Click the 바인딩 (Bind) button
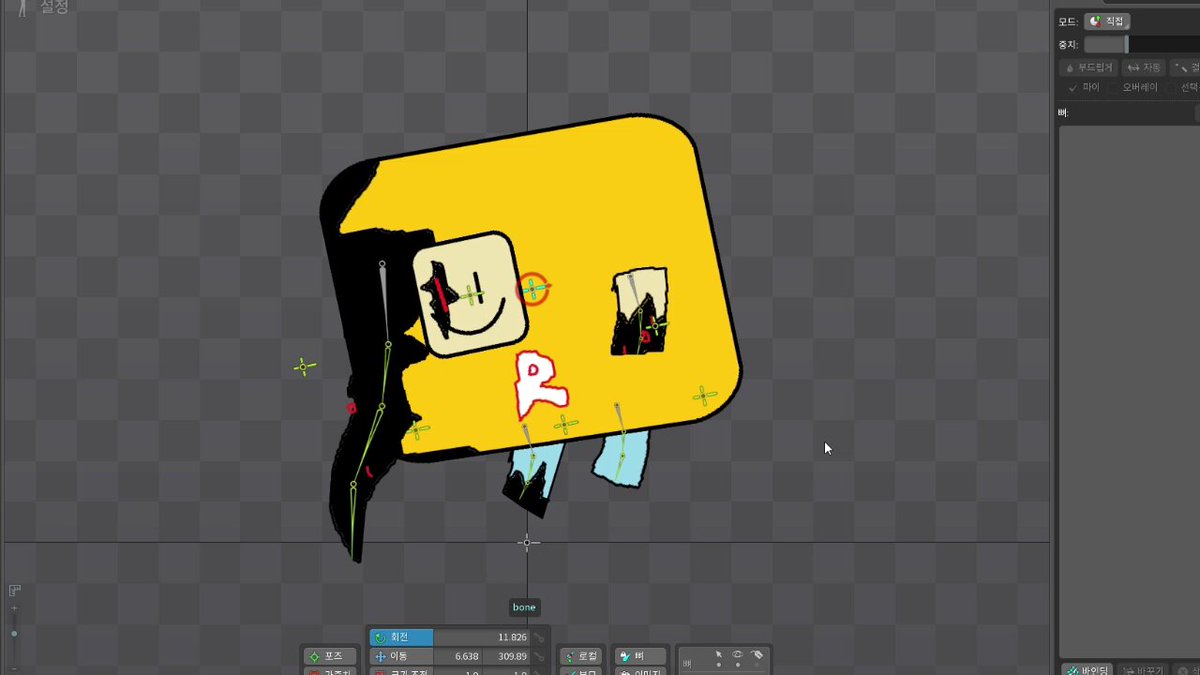Image resolution: width=1200 pixels, height=675 pixels. pos(1086,669)
